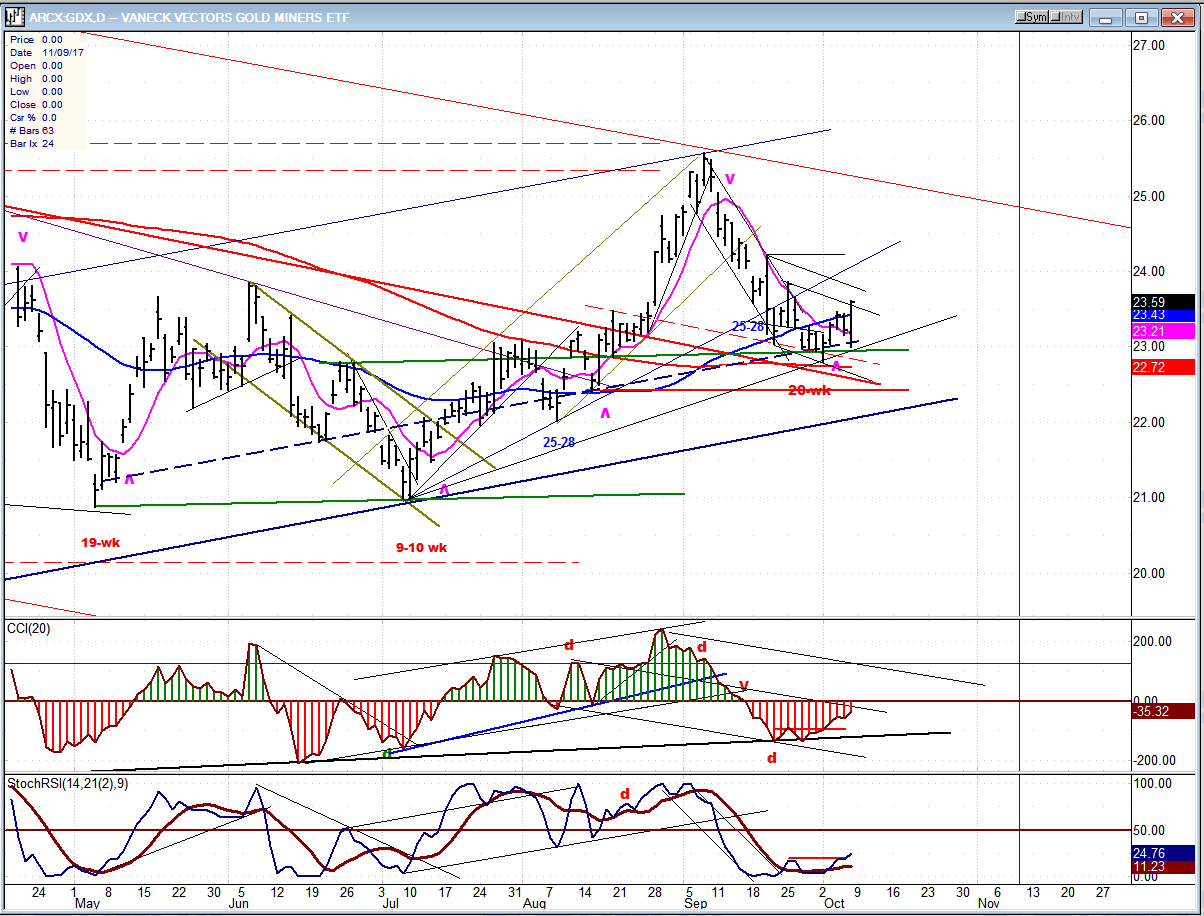Click the 23.59 last price label
The height and width of the screenshot is (916, 1204).
(x=1163, y=301)
